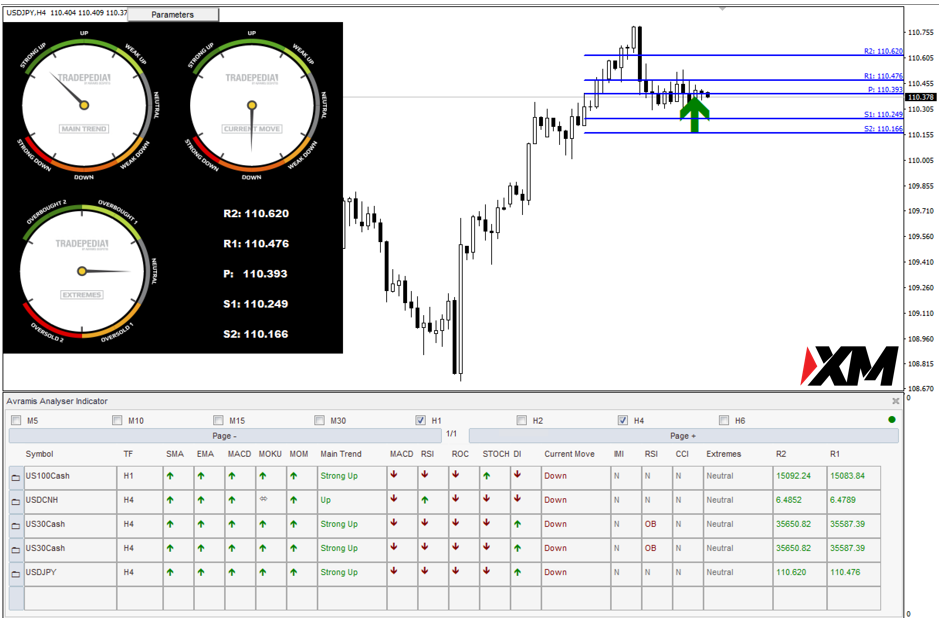The height and width of the screenshot is (630, 948).
Task: Click R2 value 110.620 in table
Action: 791,573
